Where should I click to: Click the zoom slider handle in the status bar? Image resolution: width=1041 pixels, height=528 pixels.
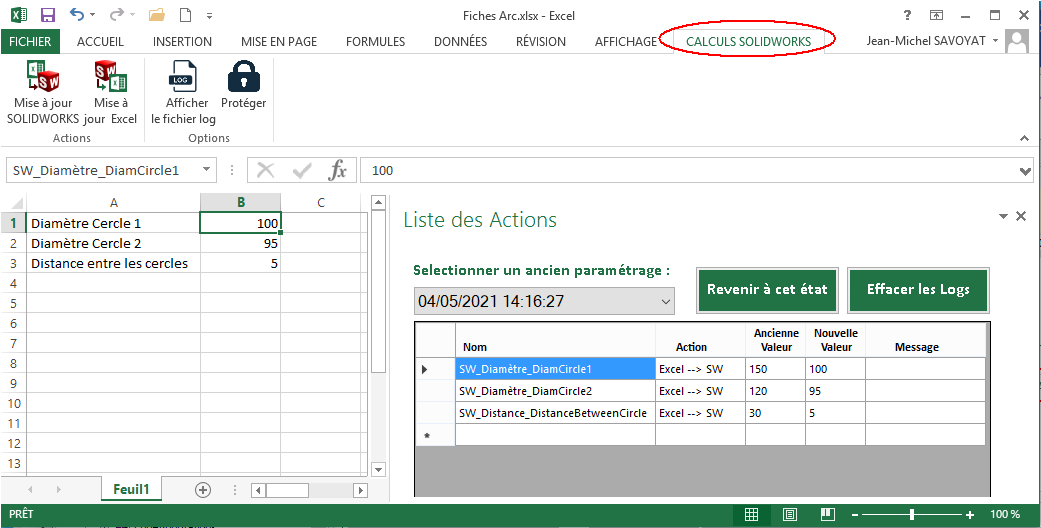point(911,514)
